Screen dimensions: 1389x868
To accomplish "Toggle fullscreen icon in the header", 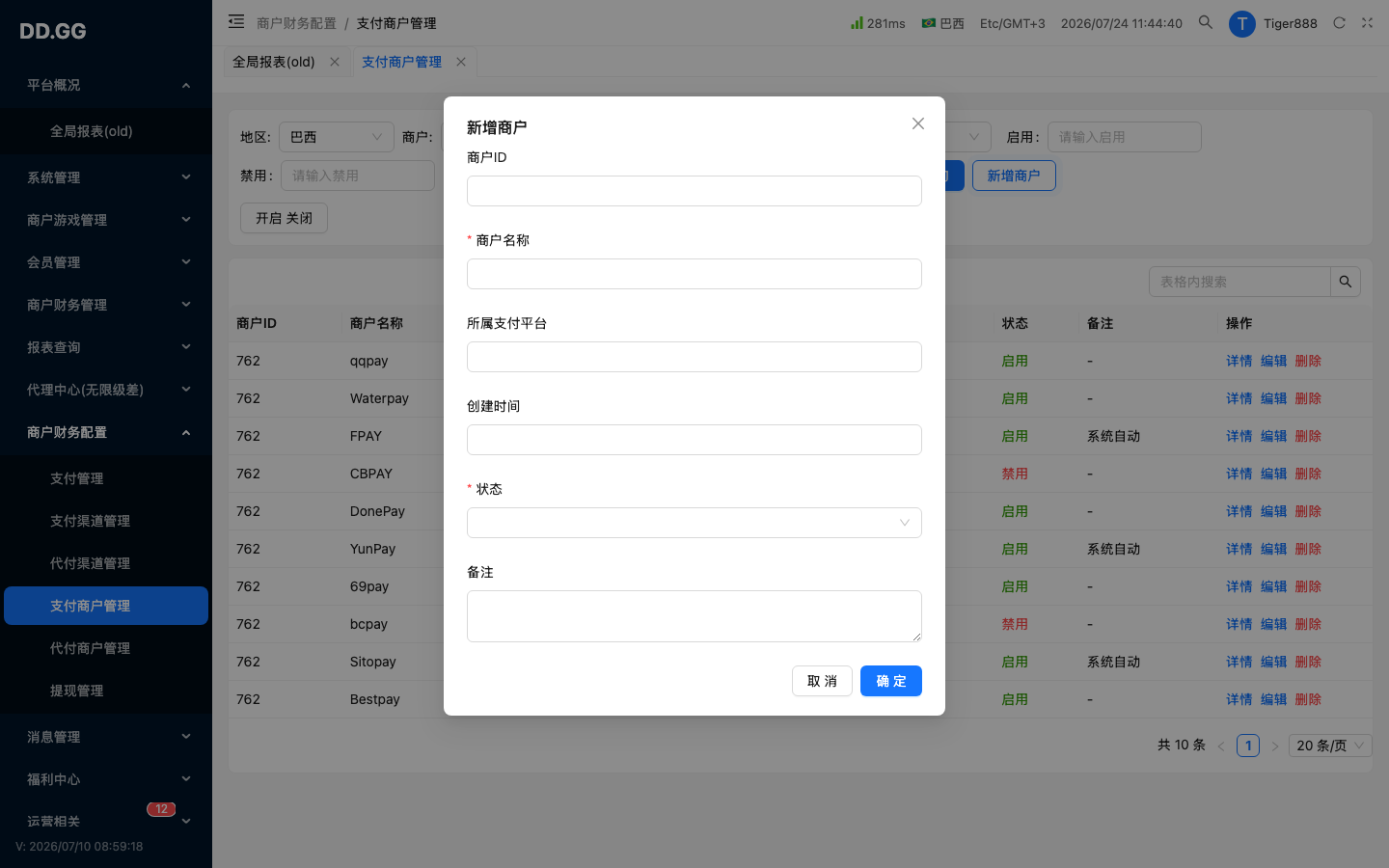I will tap(1367, 22).
